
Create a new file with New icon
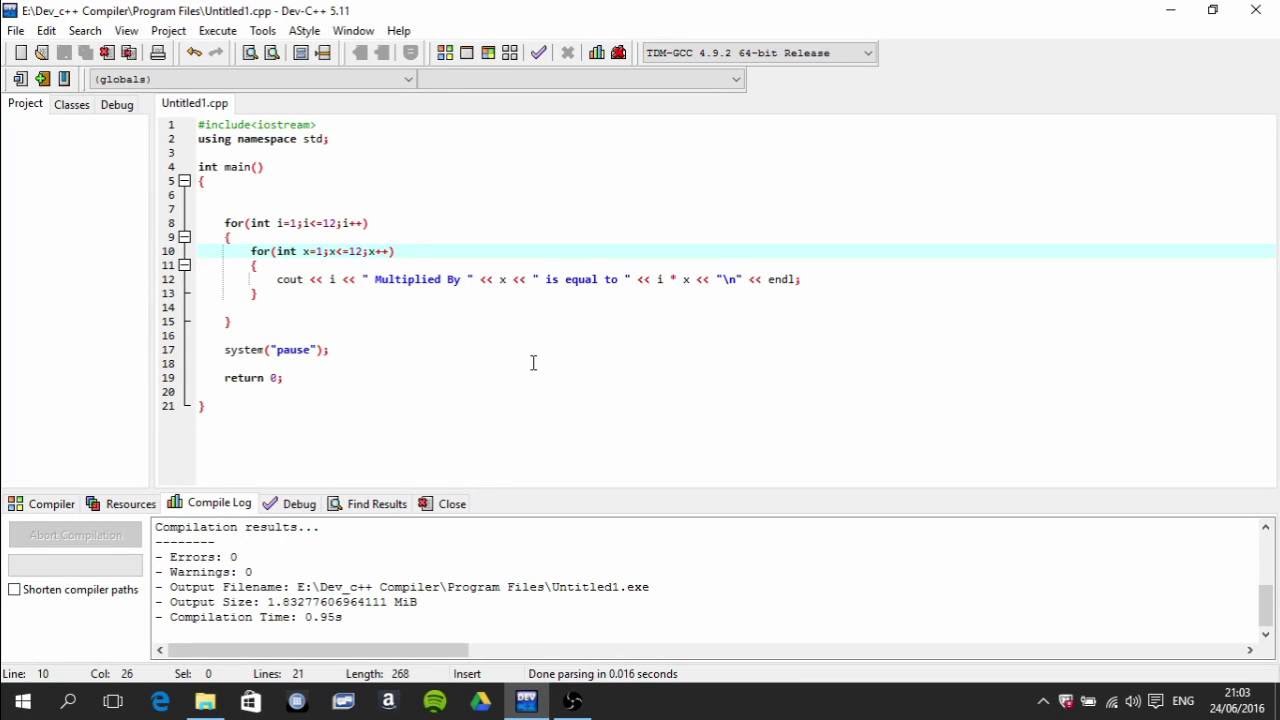(x=20, y=53)
